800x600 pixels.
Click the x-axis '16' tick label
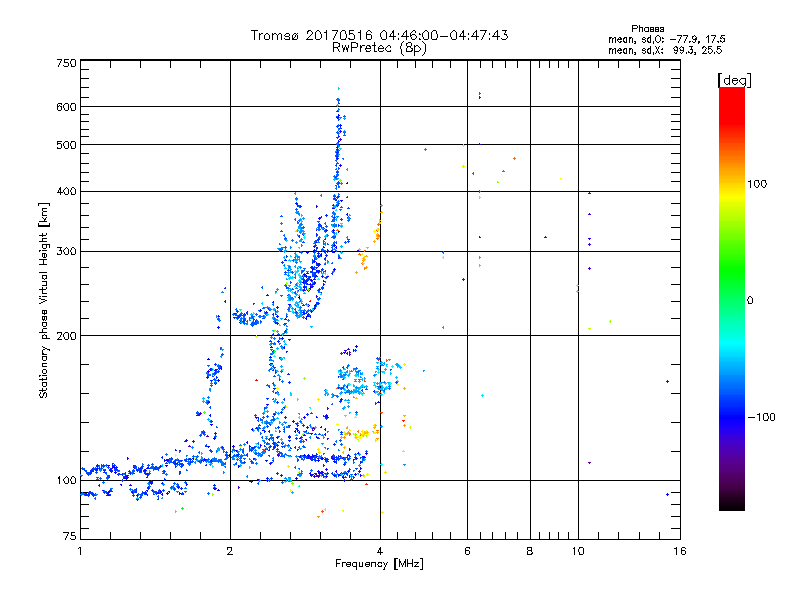[680, 551]
